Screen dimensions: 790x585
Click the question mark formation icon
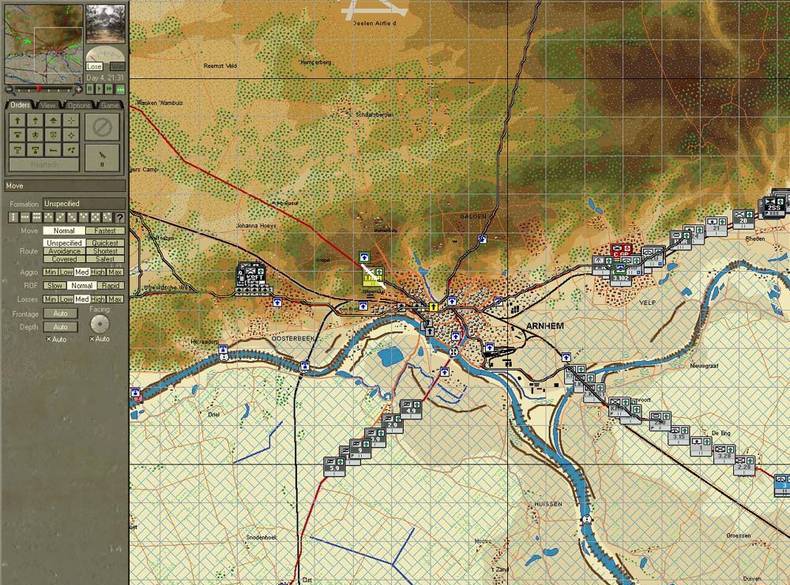pos(120,217)
